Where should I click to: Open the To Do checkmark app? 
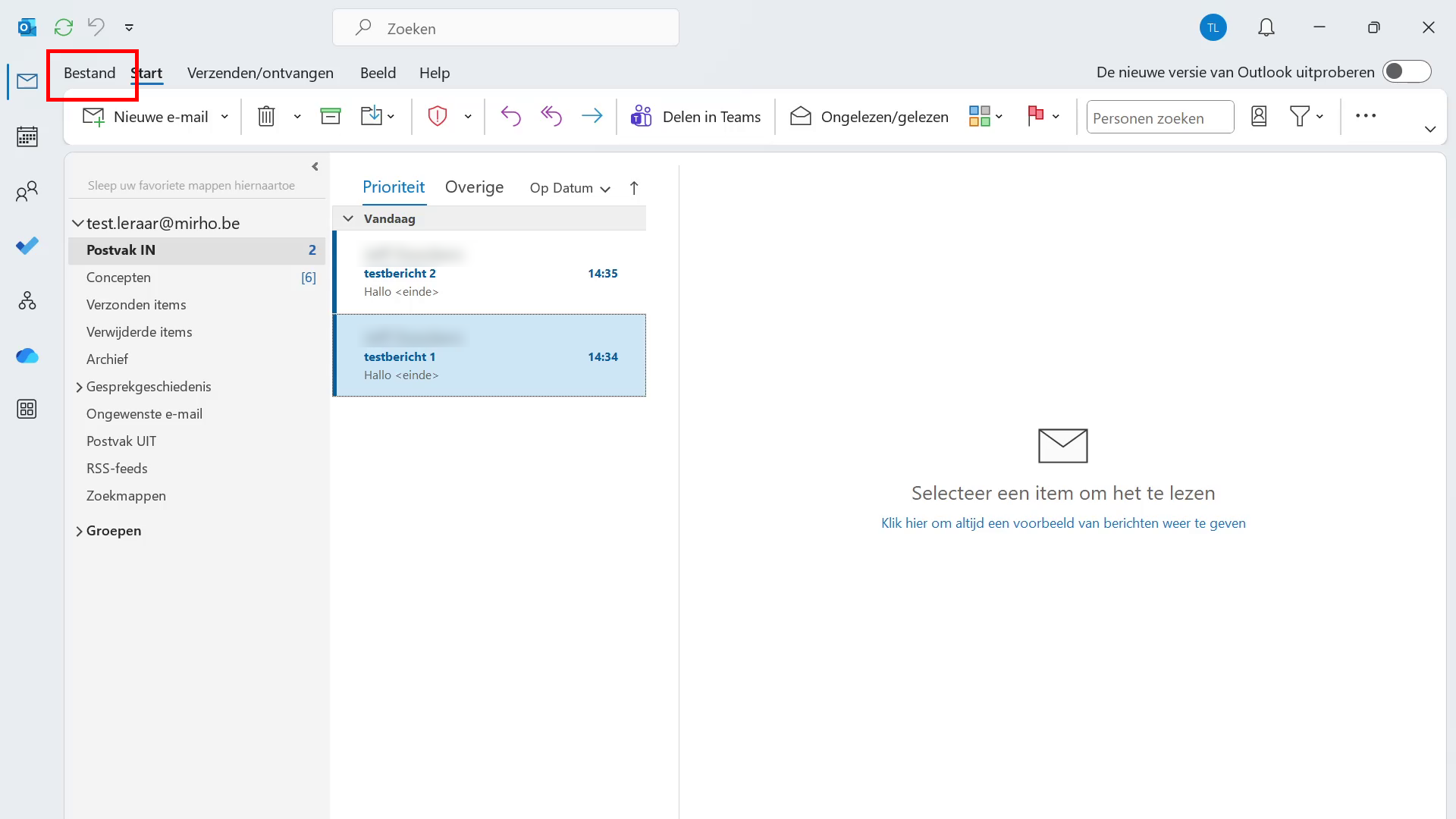pos(27,246)
